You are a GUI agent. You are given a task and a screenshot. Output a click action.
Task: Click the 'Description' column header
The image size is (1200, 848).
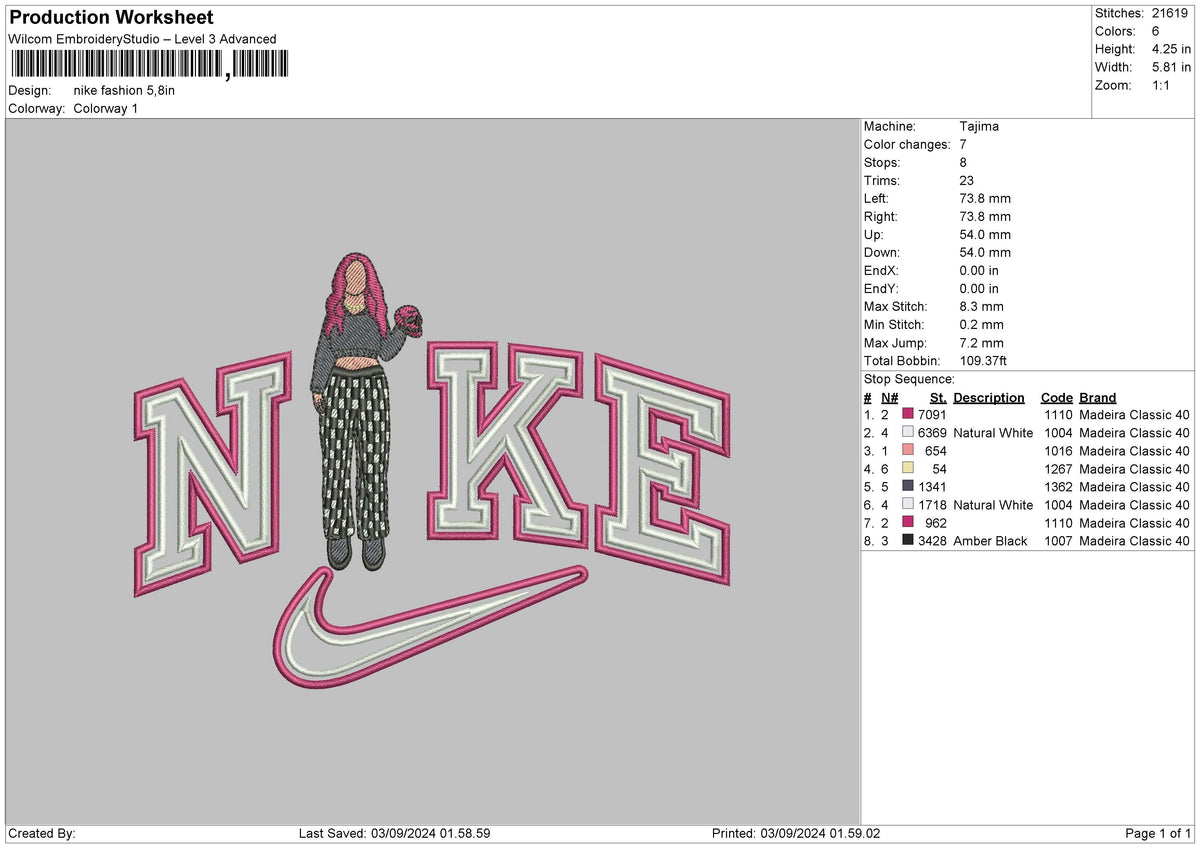(x=989, y=397)
